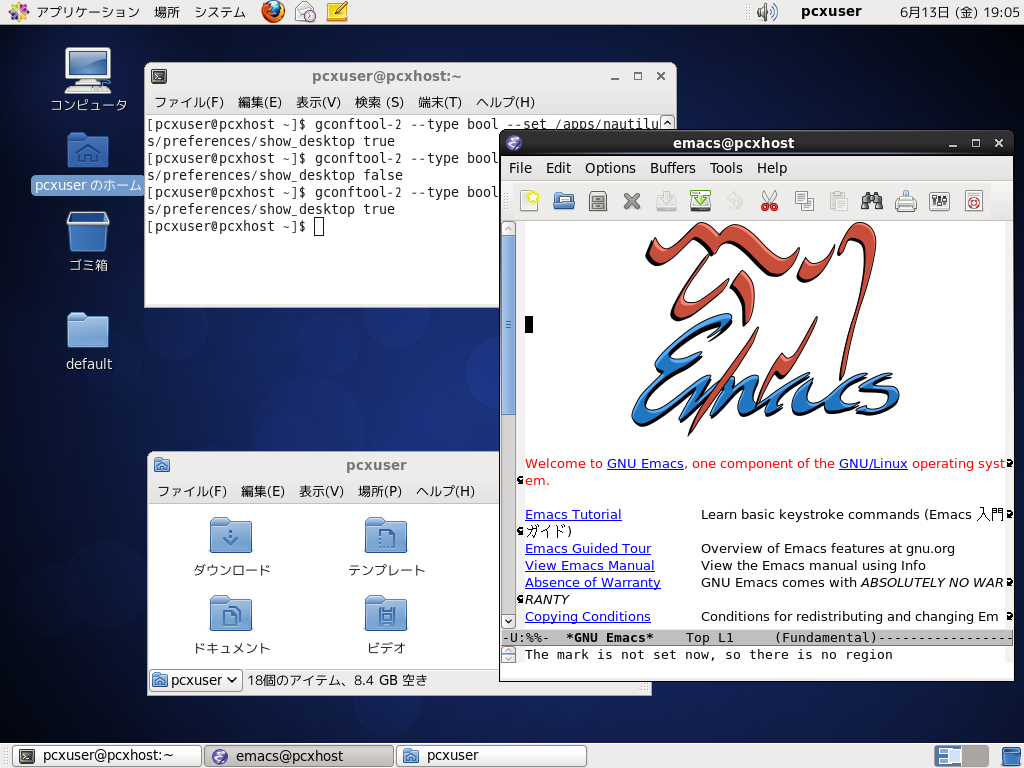The image size is (1024, 768).
Task: Click the Copy icon in Emacs toolbar
Action: (804, 200)
